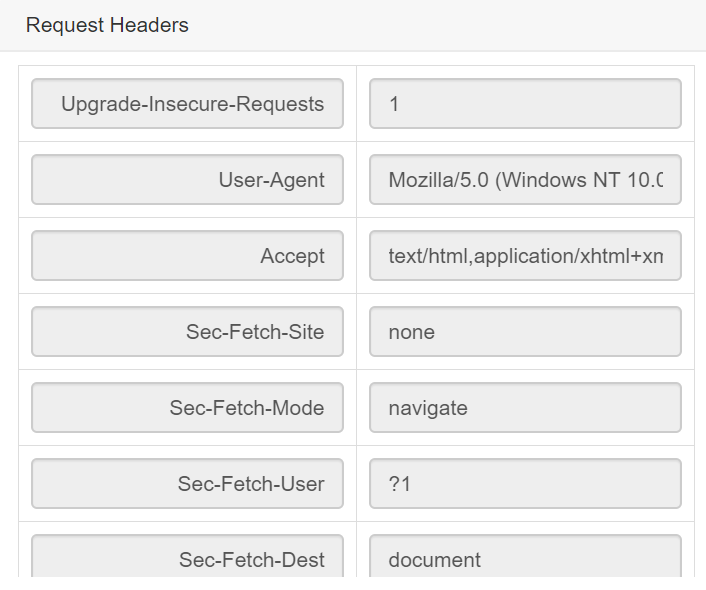Click the navigate value field
706x590 pixels.
(525, 408)
